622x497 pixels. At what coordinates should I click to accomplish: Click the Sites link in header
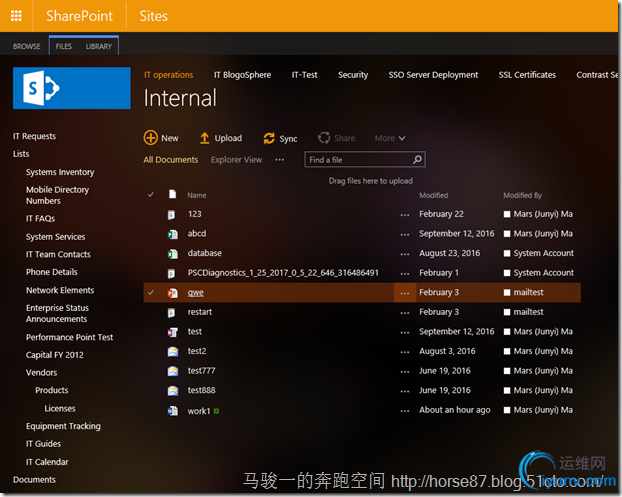coord(154,16)
